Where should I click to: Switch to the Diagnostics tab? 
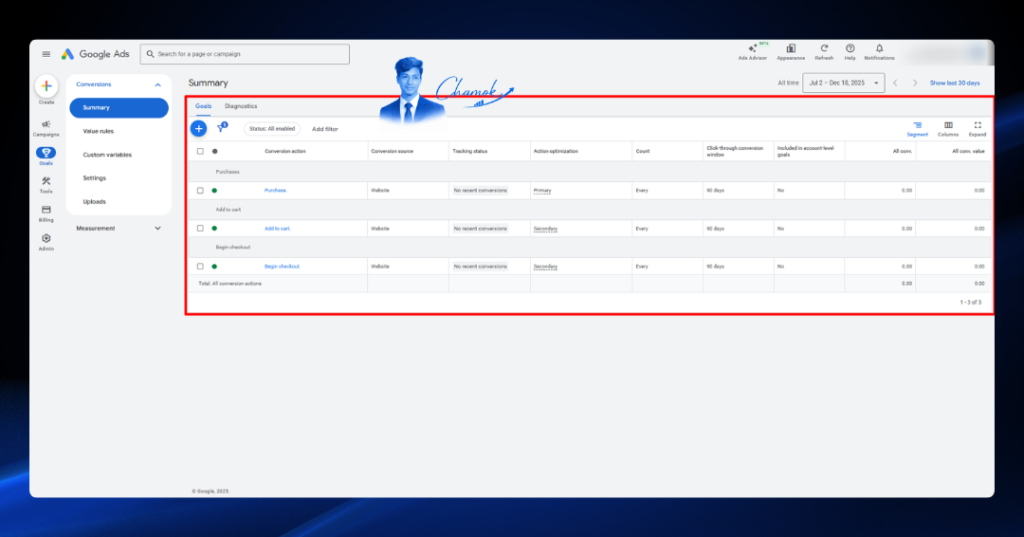[x=241, y=106]
